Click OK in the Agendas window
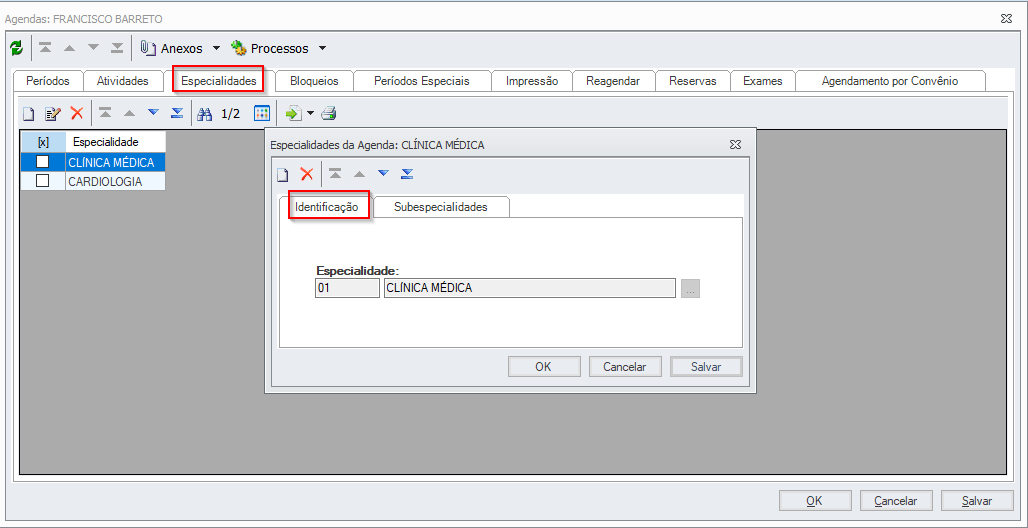 [815, 500]
